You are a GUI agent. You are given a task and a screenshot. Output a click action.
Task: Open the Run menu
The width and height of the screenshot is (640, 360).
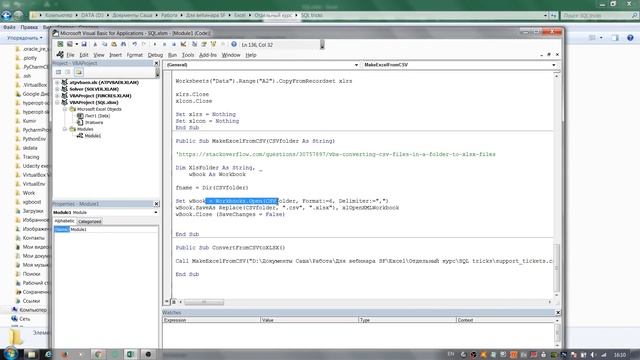(x=172, y=55)
